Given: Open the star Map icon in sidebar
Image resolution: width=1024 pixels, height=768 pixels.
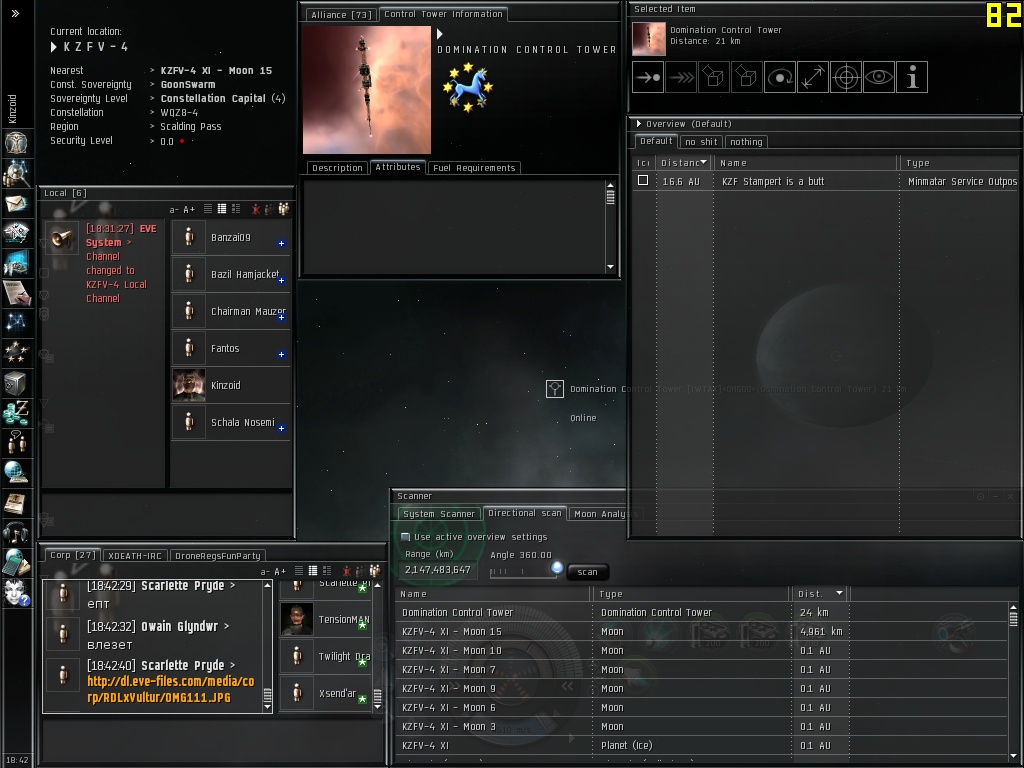Looking at the screenshot, I should (16, 323).
